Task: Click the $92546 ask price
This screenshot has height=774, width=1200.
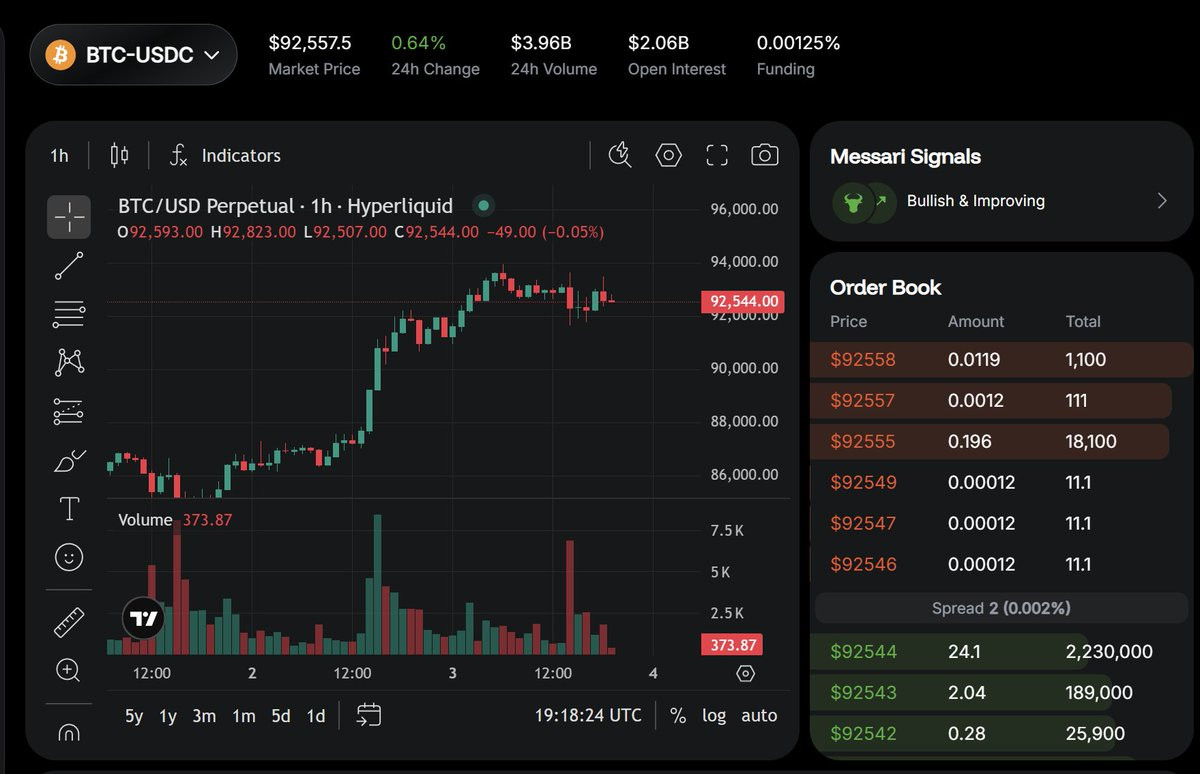Action: point(863,564)
